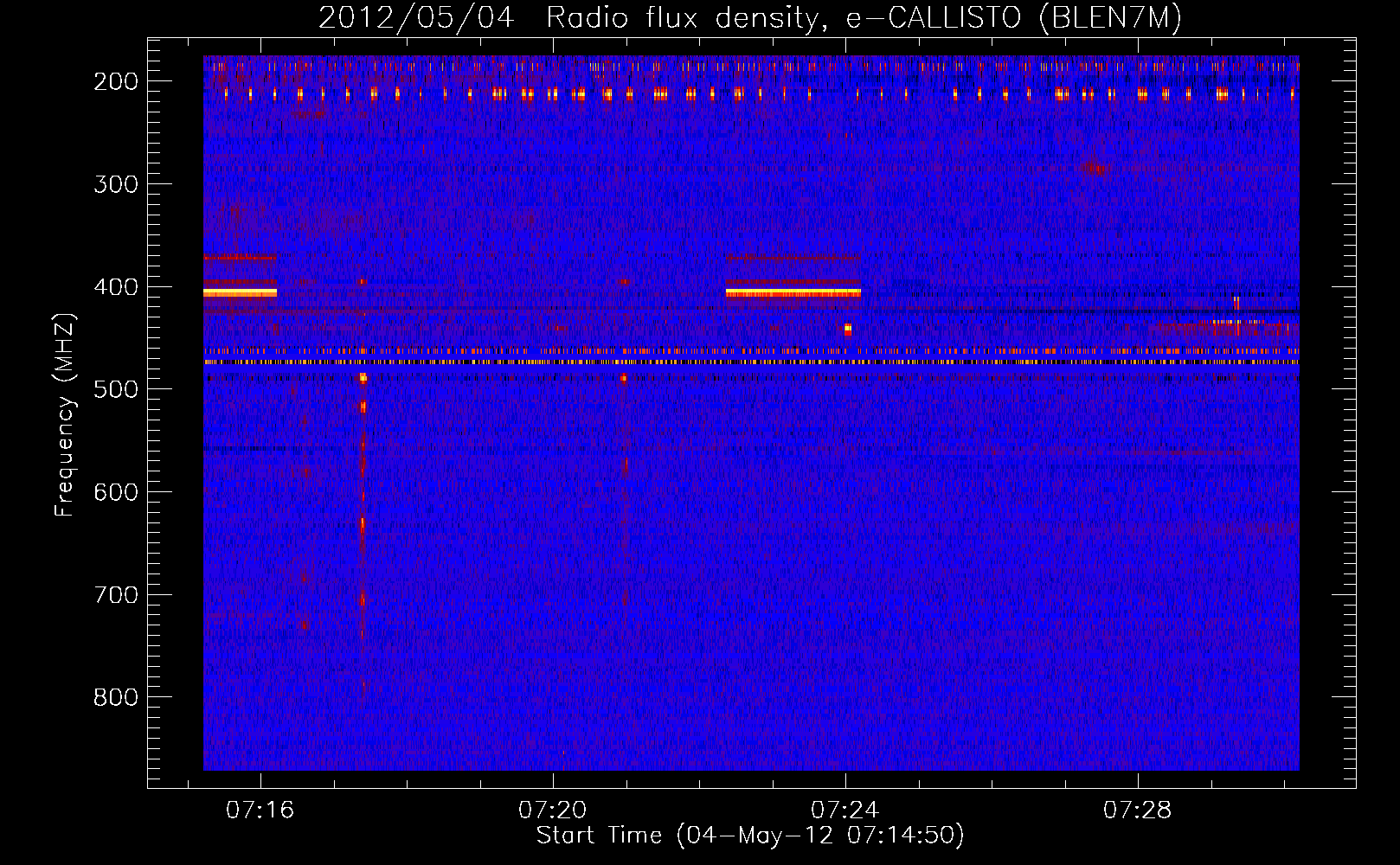Click the bright emission band near 400 MHz at 07:23
Viewport: 1400px width, 865px height.
coord(793,292)
